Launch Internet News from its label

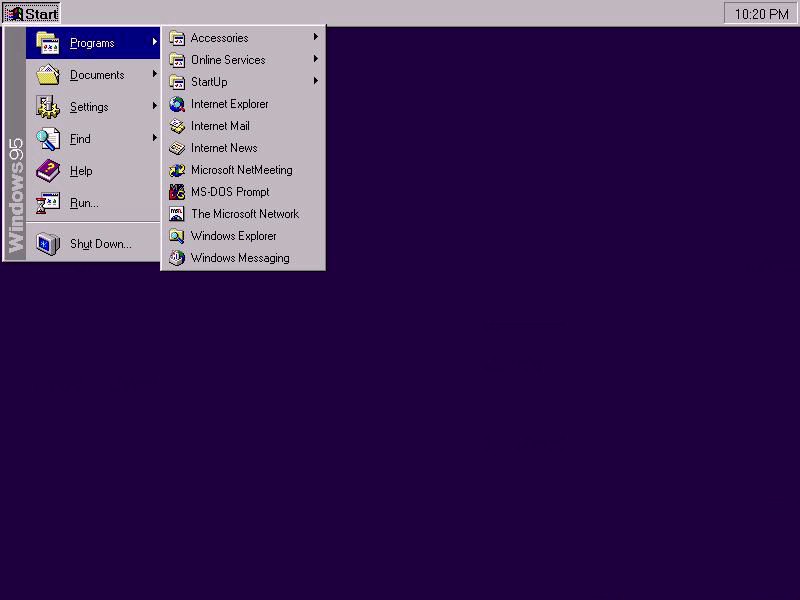point(224,148)
